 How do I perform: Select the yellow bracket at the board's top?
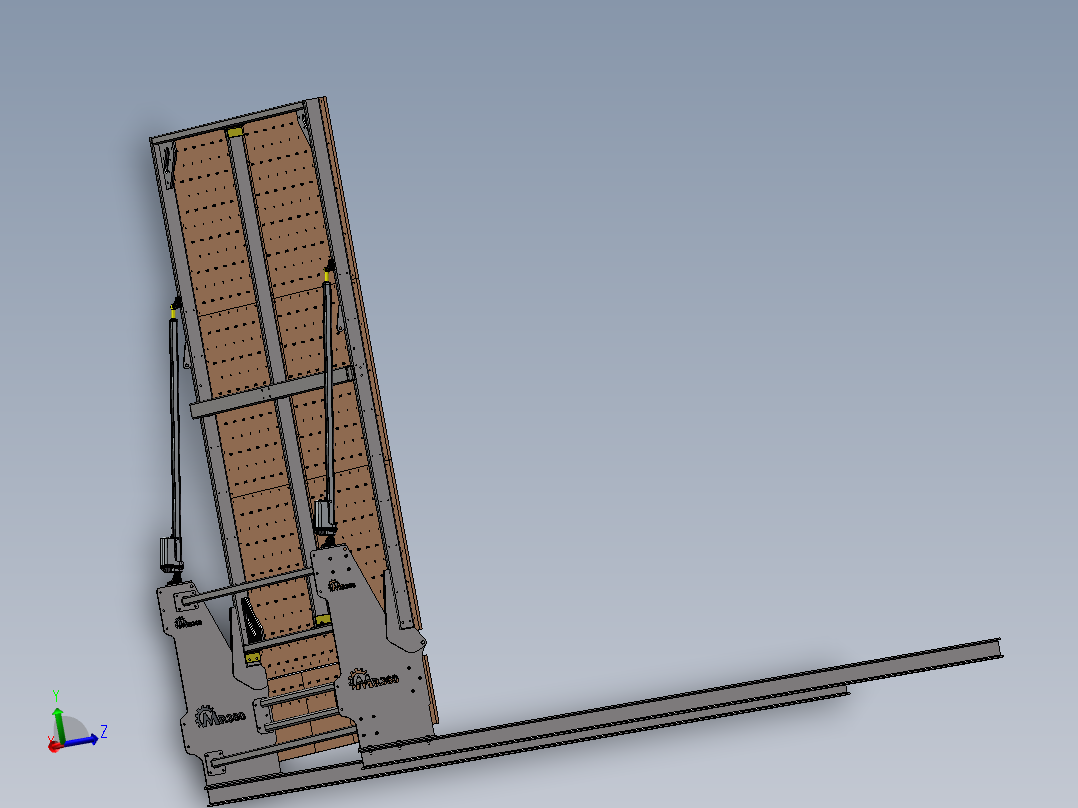click(x=235, y=132)
